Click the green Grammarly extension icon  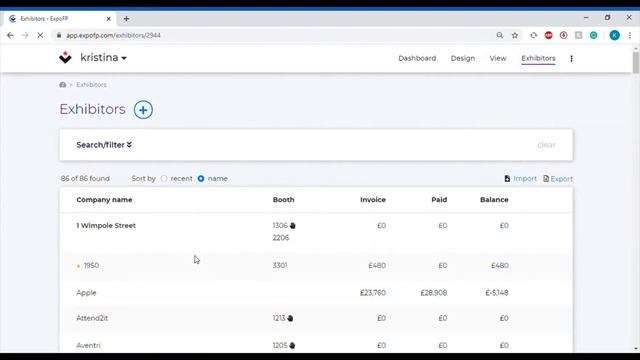click(x=593, y=36)
